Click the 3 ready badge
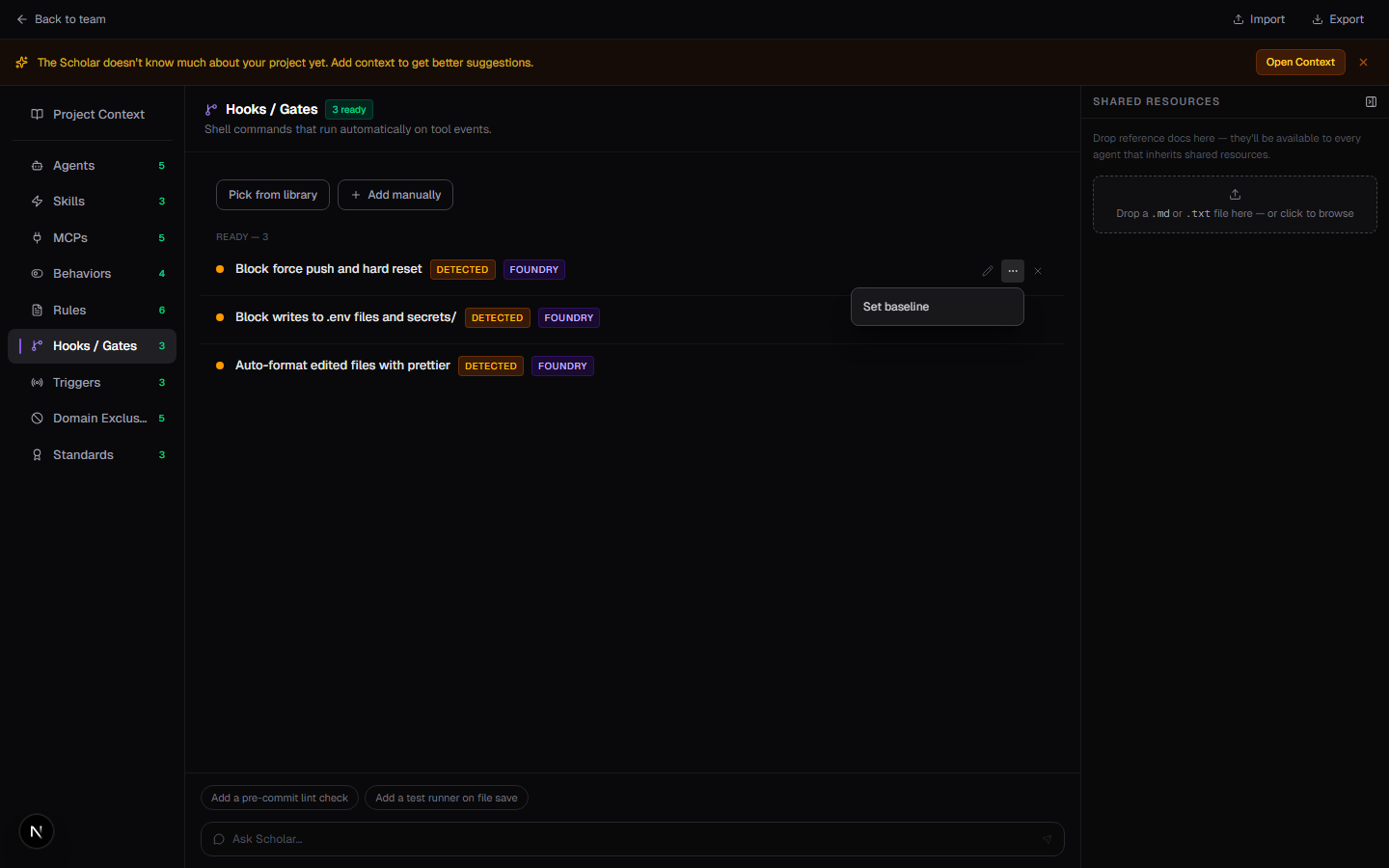This screenshot has height=868, width=1389. pos(349,110)
